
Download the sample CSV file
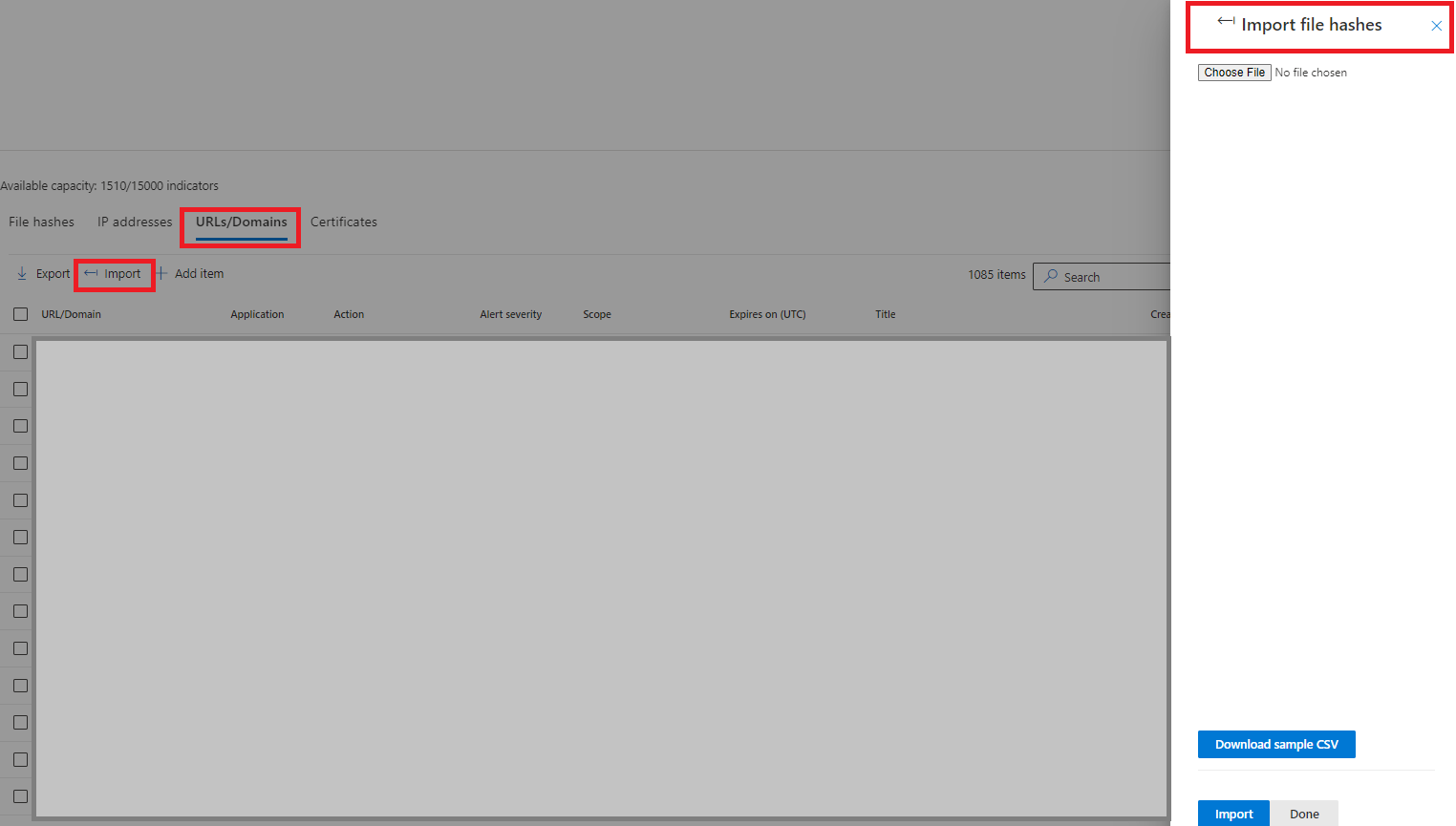pyautogui.click(x=1276, y=744)
